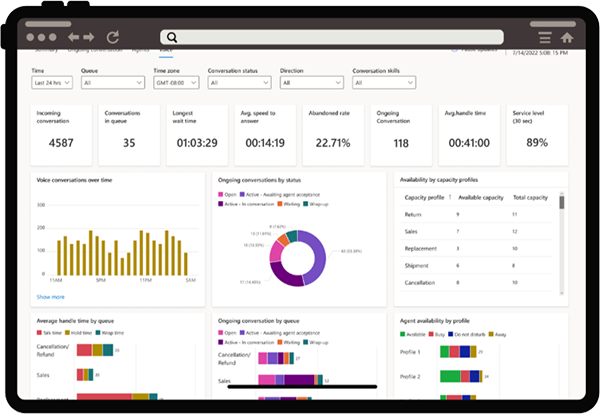Switch to the Voice tab
The width and height of the screenshot is (600, 414).
[x=166, y=49]
